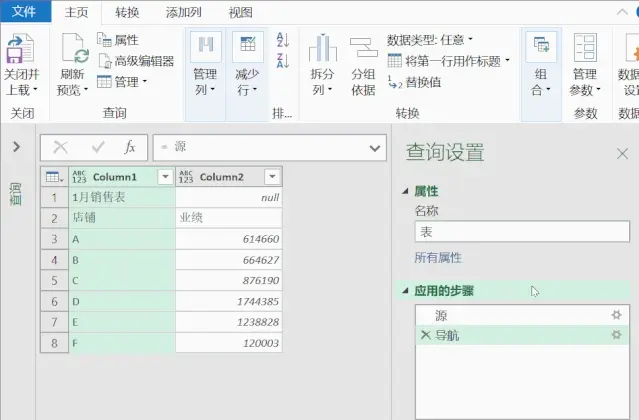Select the 导航 applied step
Viewport: 639px width, 420px height.
coord(522,335)
